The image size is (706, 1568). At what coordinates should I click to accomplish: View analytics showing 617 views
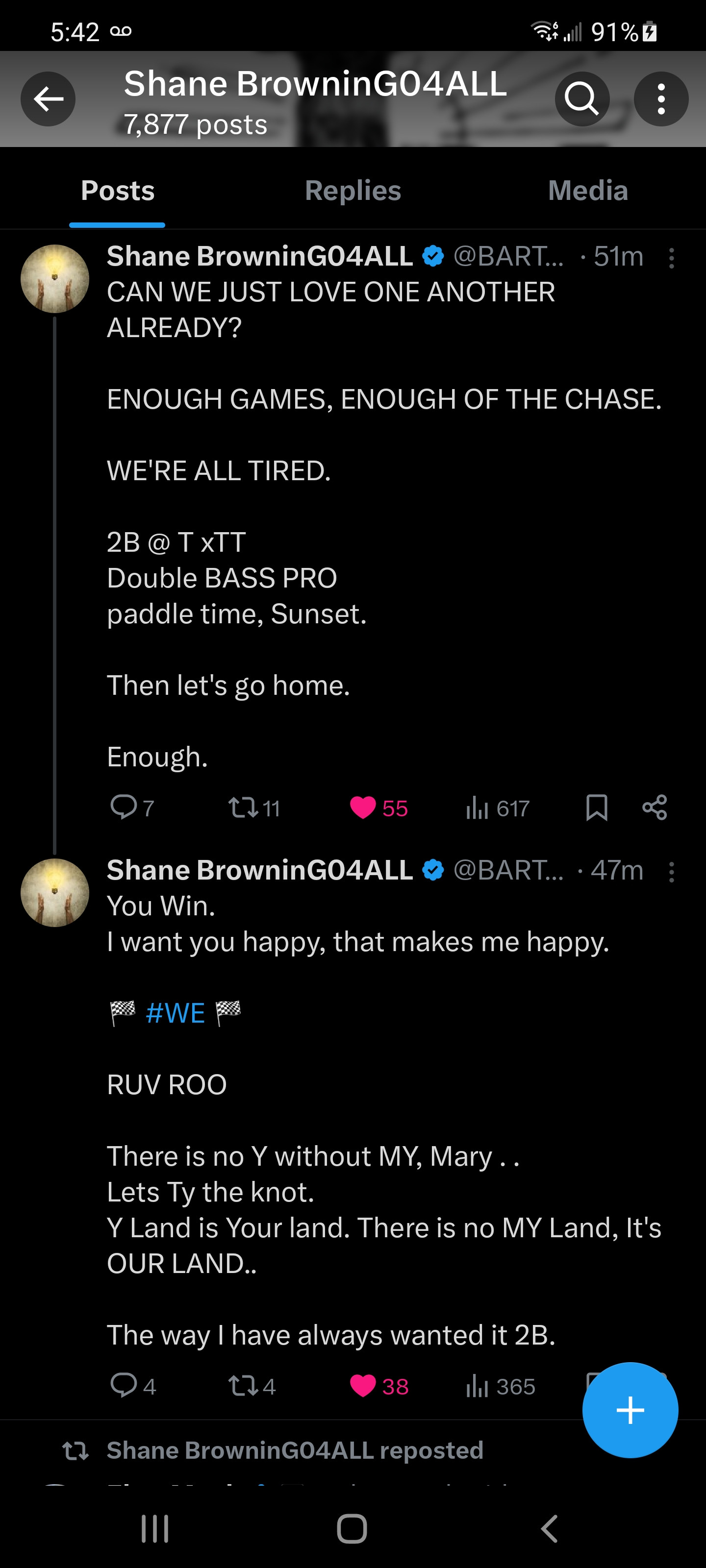[478, 808]
